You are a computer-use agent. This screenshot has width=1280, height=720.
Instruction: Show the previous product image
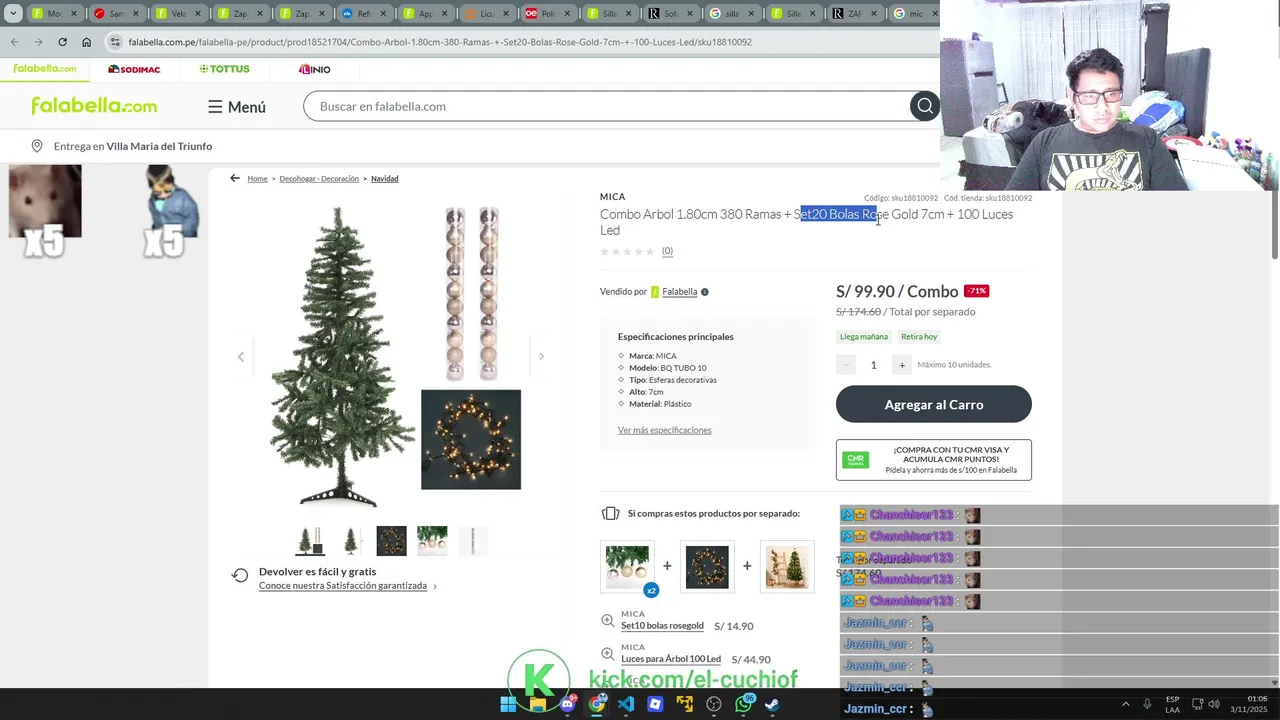pos(240,357)
